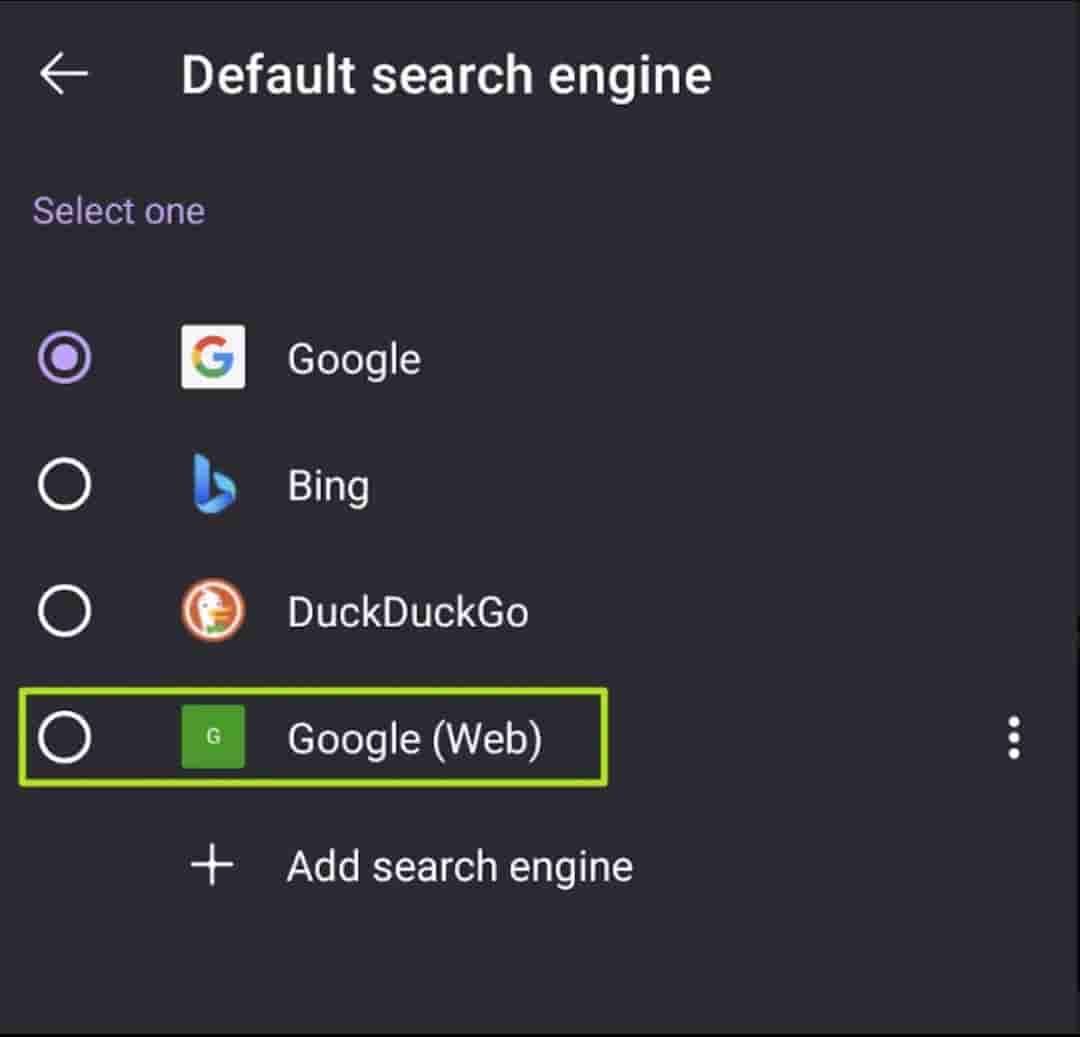Click the DuckDuckGo duck icon
This screenshot has height=1037, width=1080.
(213, 611)
